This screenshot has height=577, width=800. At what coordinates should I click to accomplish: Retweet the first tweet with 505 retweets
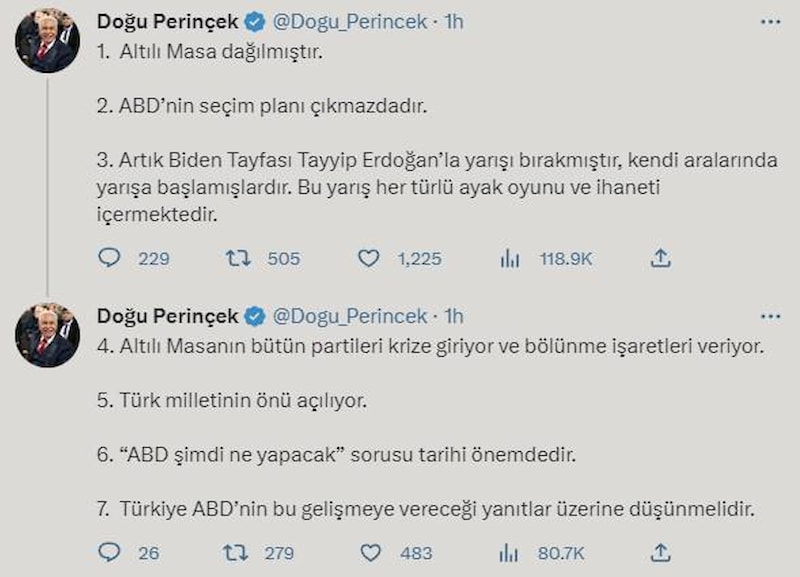[x=238, y=258]
